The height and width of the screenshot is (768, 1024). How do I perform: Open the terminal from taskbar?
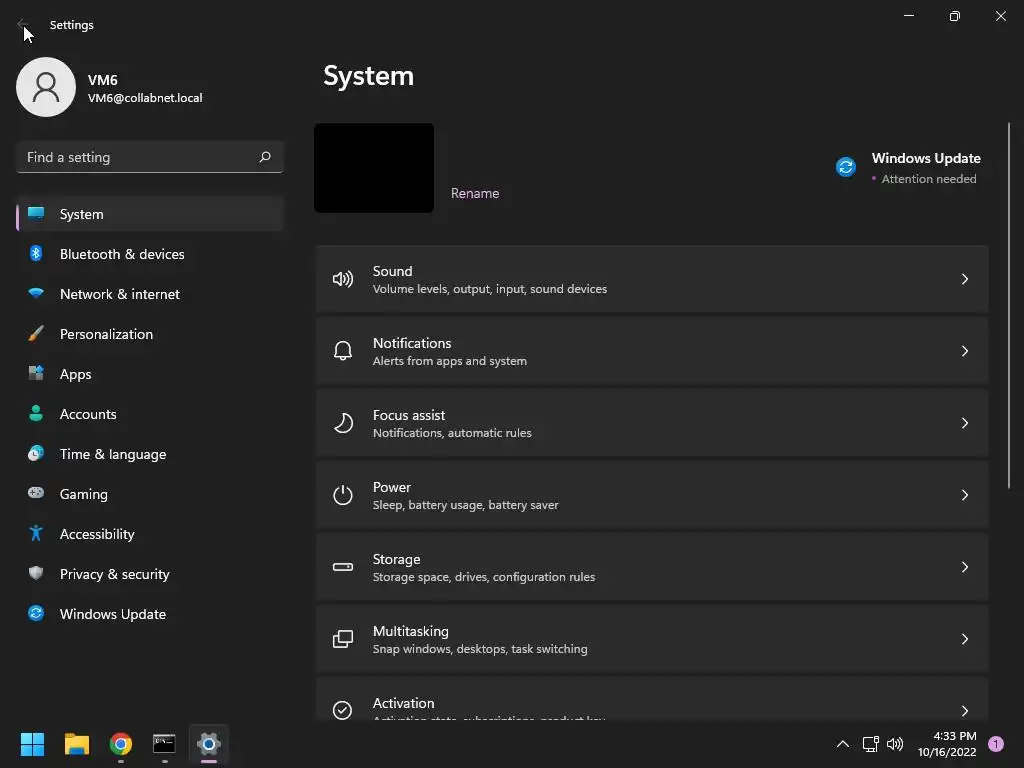point(165,744)
